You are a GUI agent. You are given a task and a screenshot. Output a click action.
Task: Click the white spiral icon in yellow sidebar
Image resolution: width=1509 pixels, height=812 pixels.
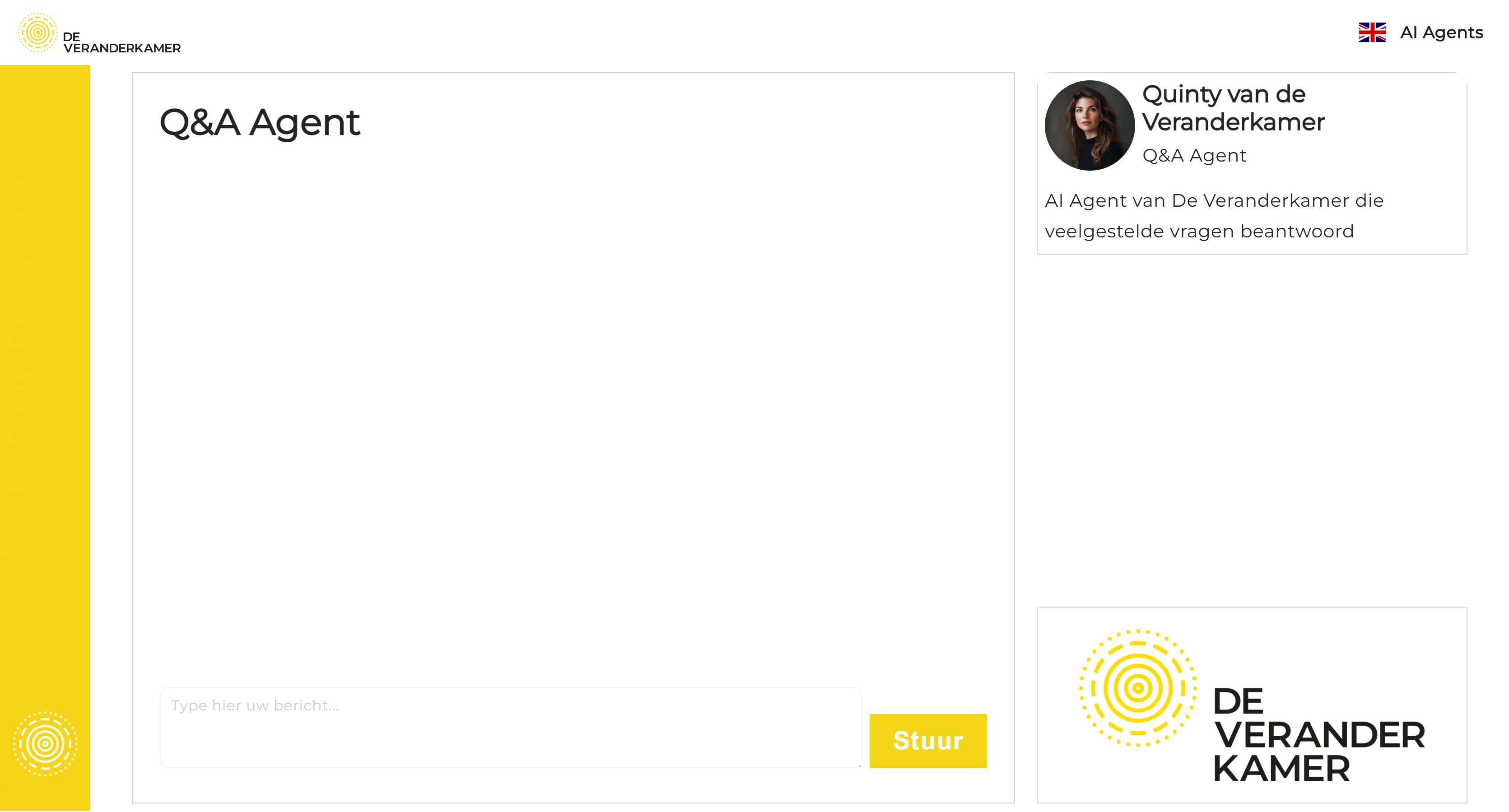pyautogui.click(x=45, y=743)
